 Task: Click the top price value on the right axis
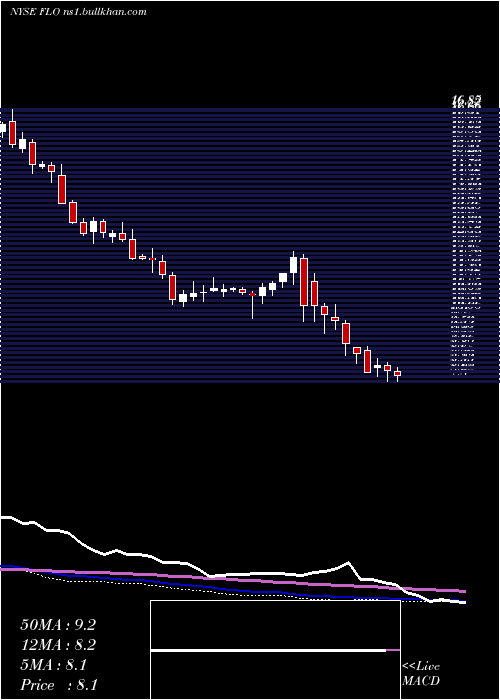[x=467, y=102]
